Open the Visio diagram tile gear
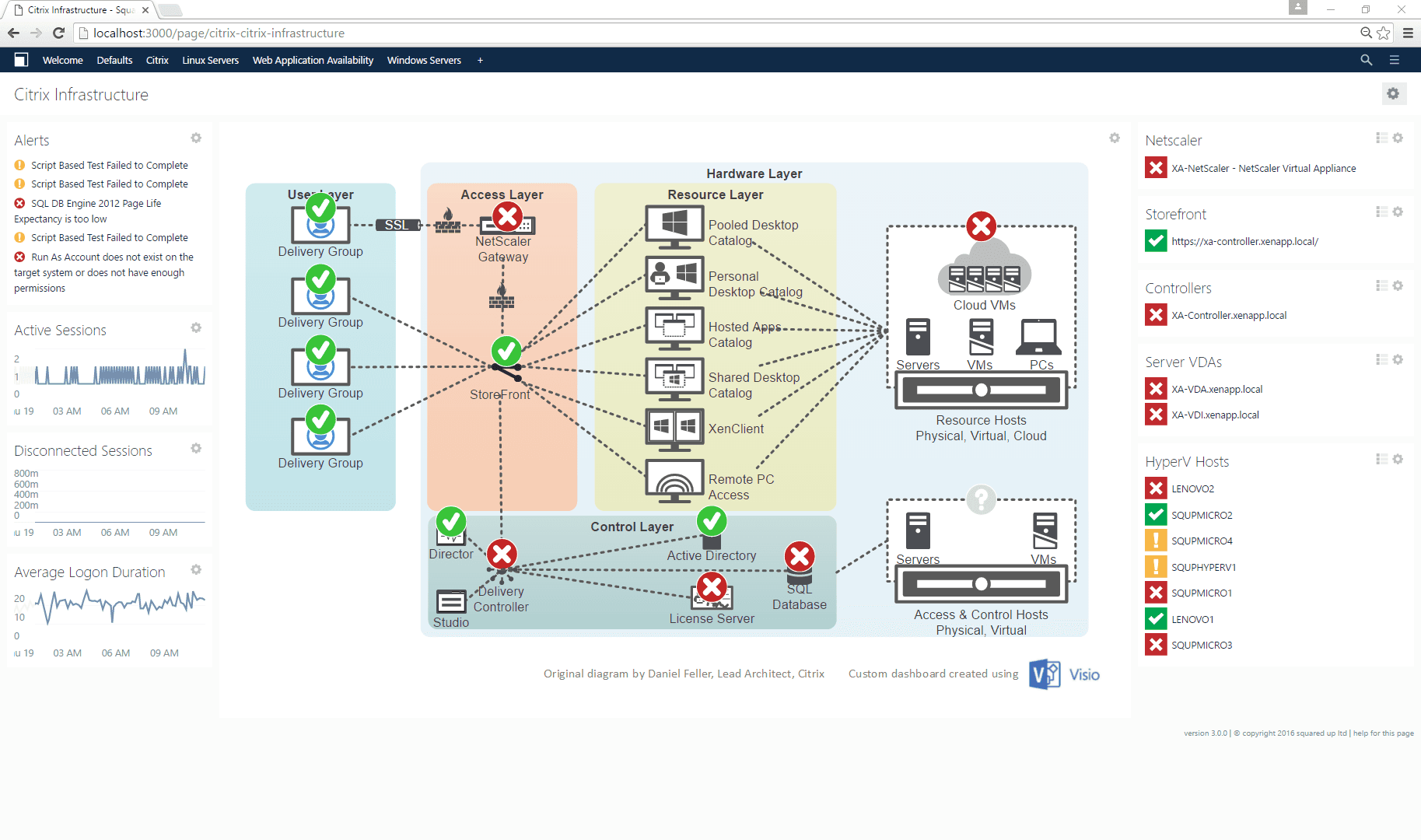The image size is (1421, 840). [1115, 138]
